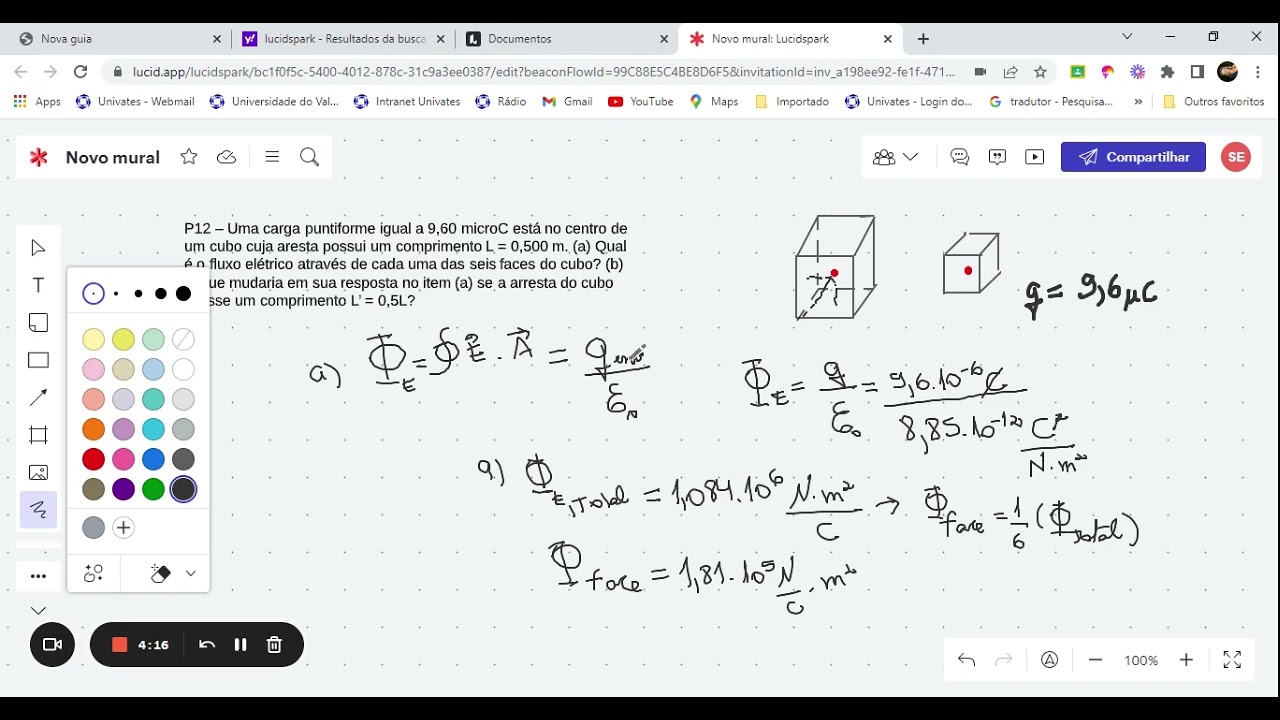This screenshot has height=720, width=1280.
Task: Choose the largest pen size dot
Action: 183,294
